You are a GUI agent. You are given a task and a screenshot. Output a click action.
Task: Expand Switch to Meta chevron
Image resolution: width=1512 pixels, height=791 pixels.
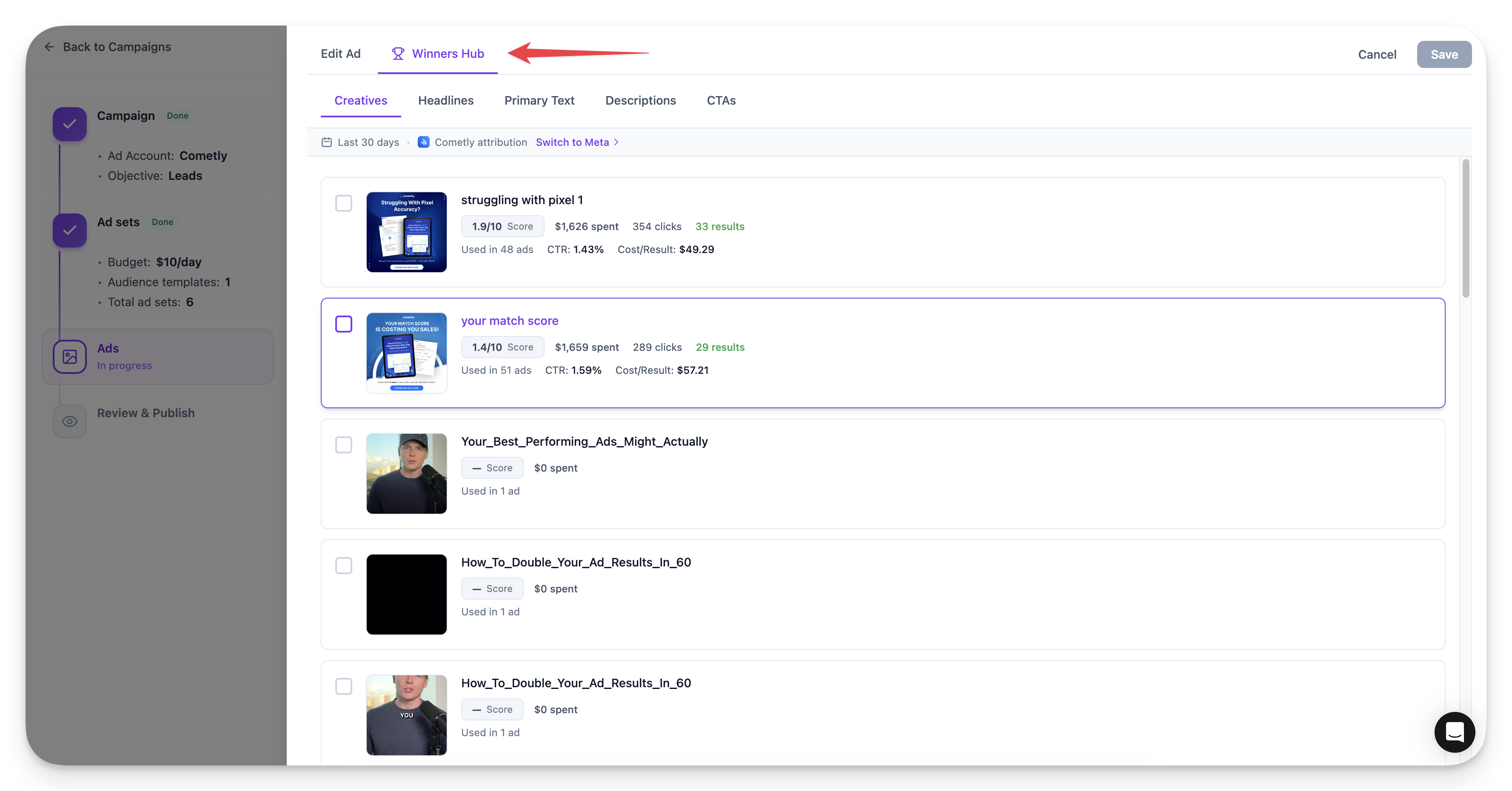click(616, 142)
